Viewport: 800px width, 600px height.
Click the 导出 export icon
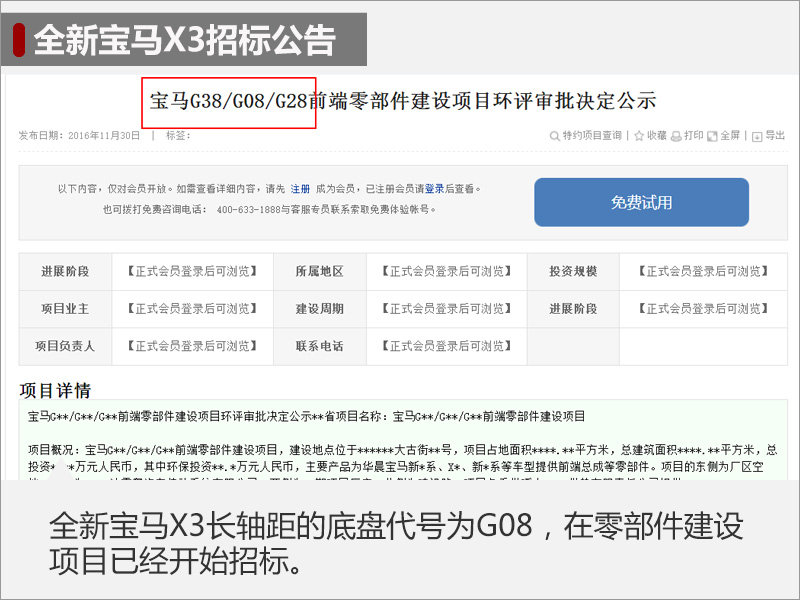coord(757,136)
